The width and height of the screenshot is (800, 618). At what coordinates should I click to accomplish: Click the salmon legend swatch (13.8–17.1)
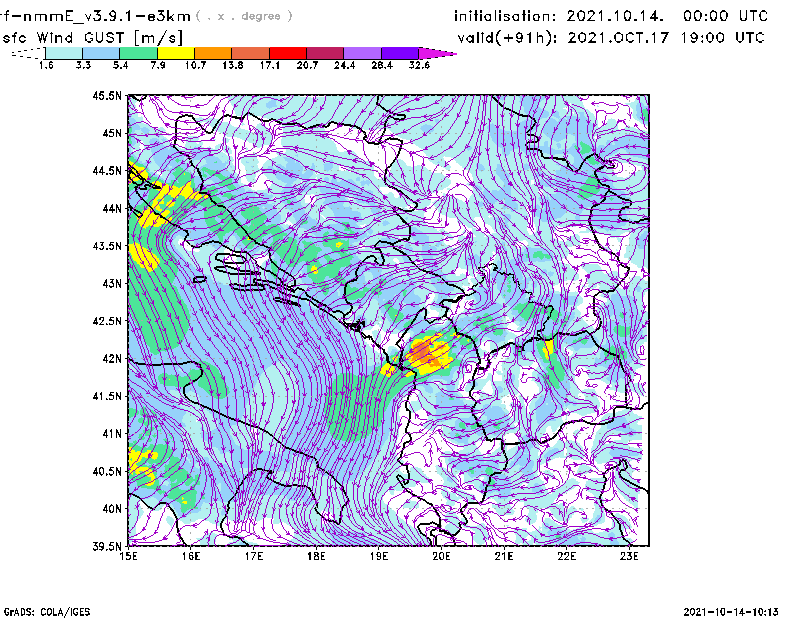251,53
